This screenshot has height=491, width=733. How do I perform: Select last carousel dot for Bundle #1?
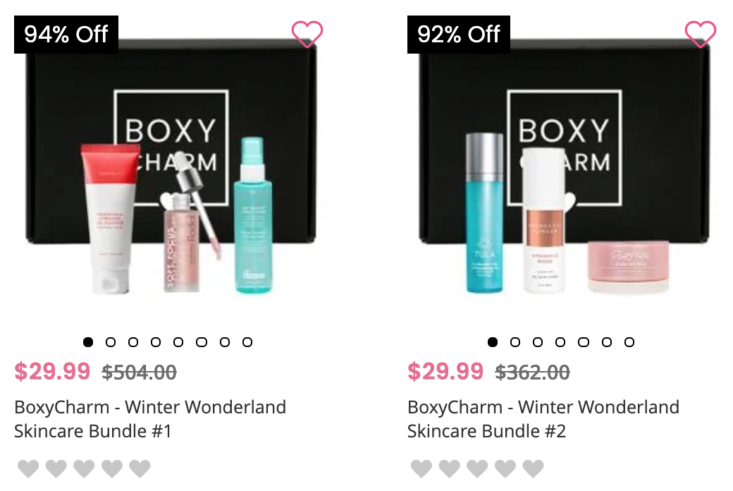click(247, 342)
